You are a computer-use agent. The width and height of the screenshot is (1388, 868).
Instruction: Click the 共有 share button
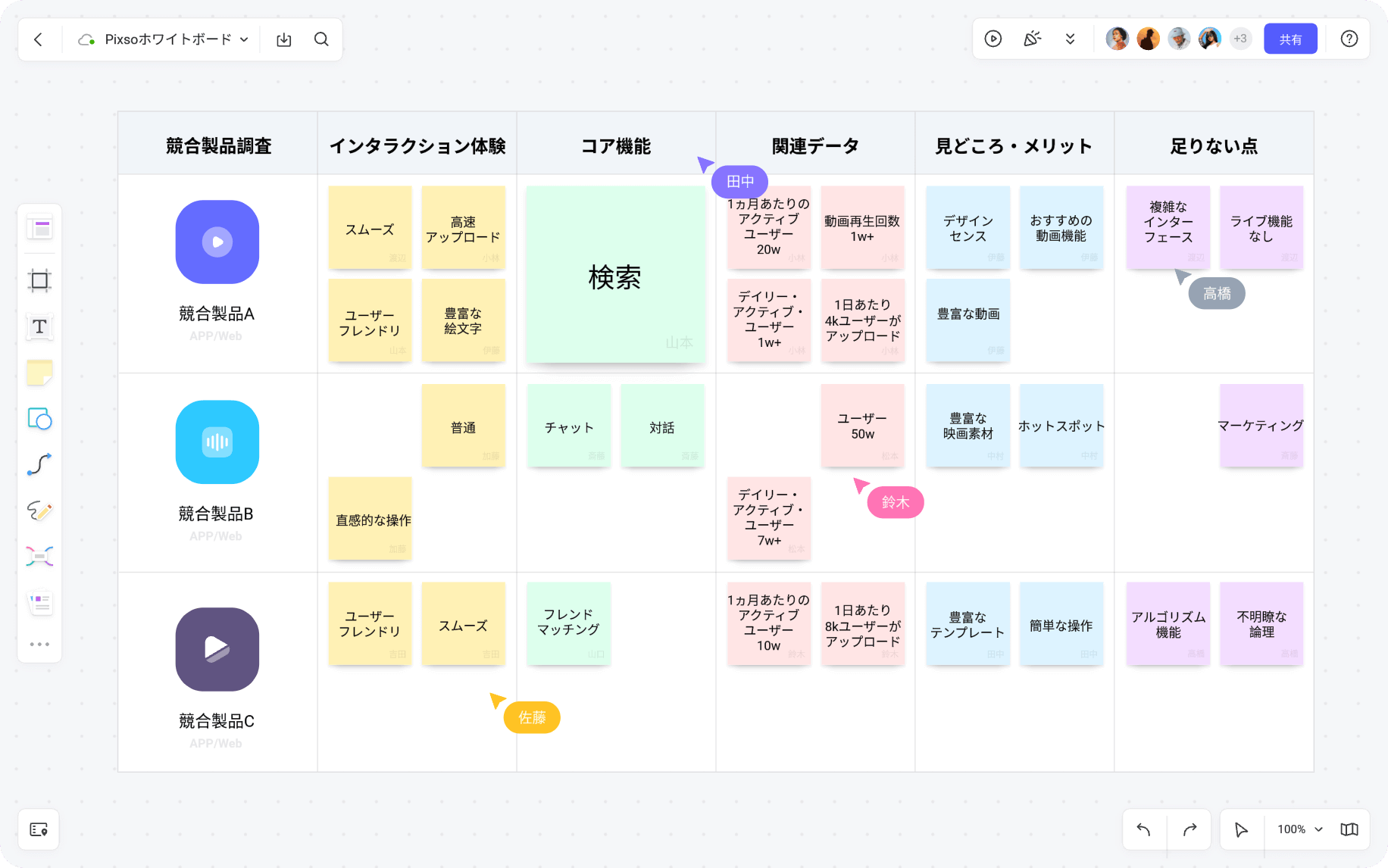tap(1290, 39)
